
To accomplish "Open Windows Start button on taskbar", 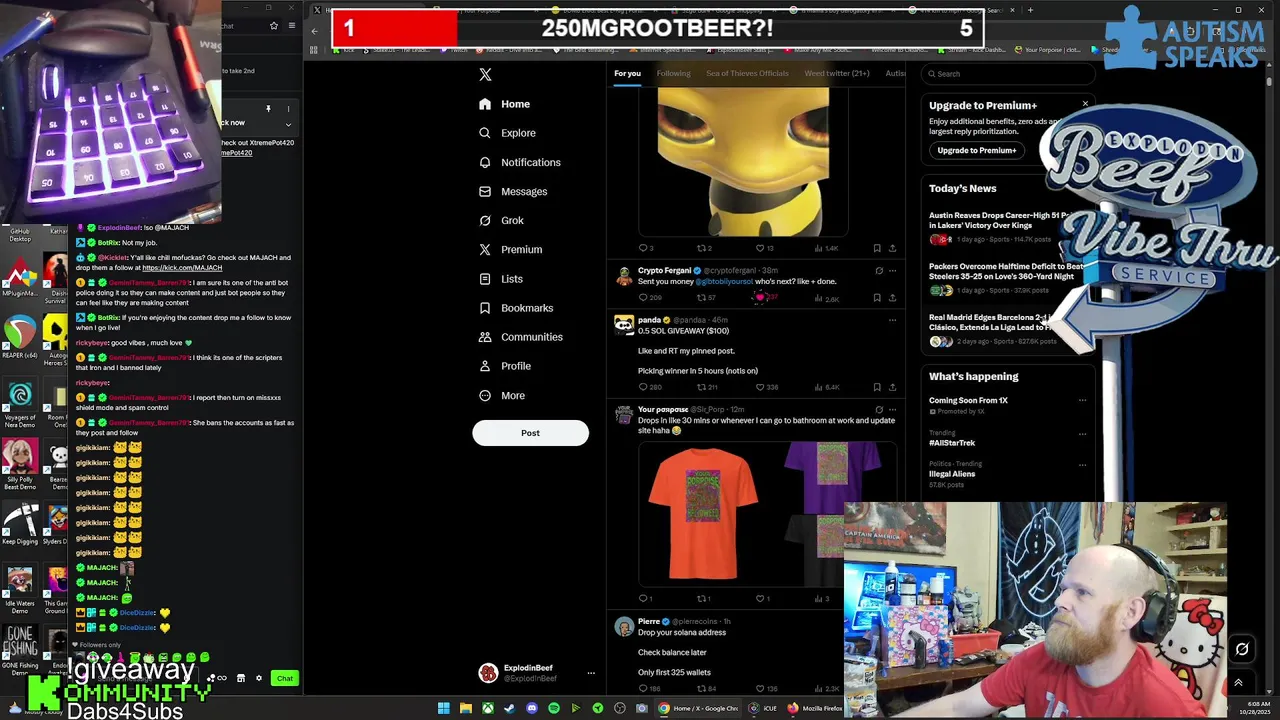I will (443, 708).
